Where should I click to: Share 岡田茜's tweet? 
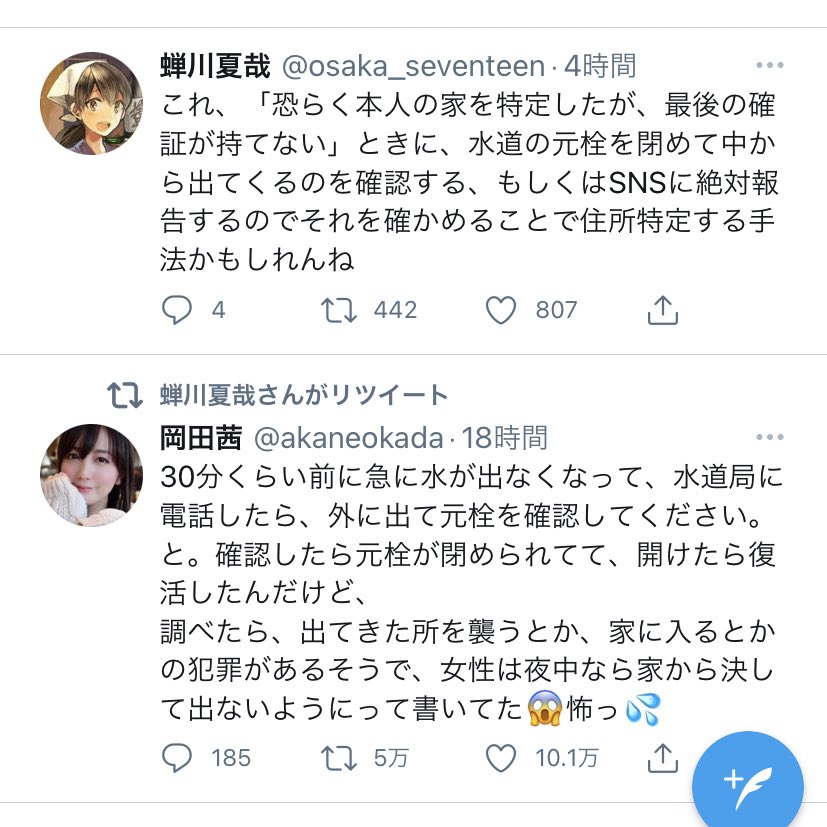665,758
